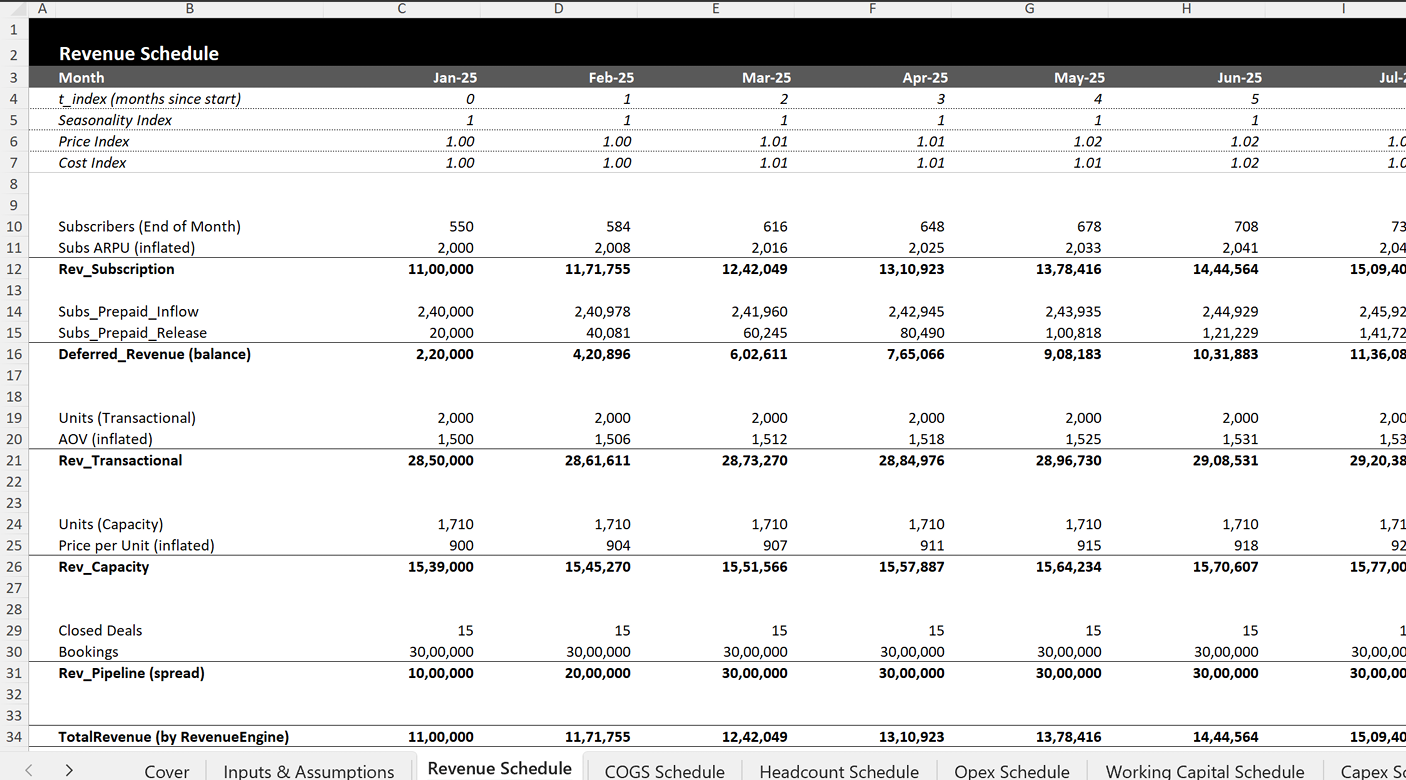This screenshot has height=780, width=1406.
Task: Click the Select All corner above row 1
Action: pos(14,8)
